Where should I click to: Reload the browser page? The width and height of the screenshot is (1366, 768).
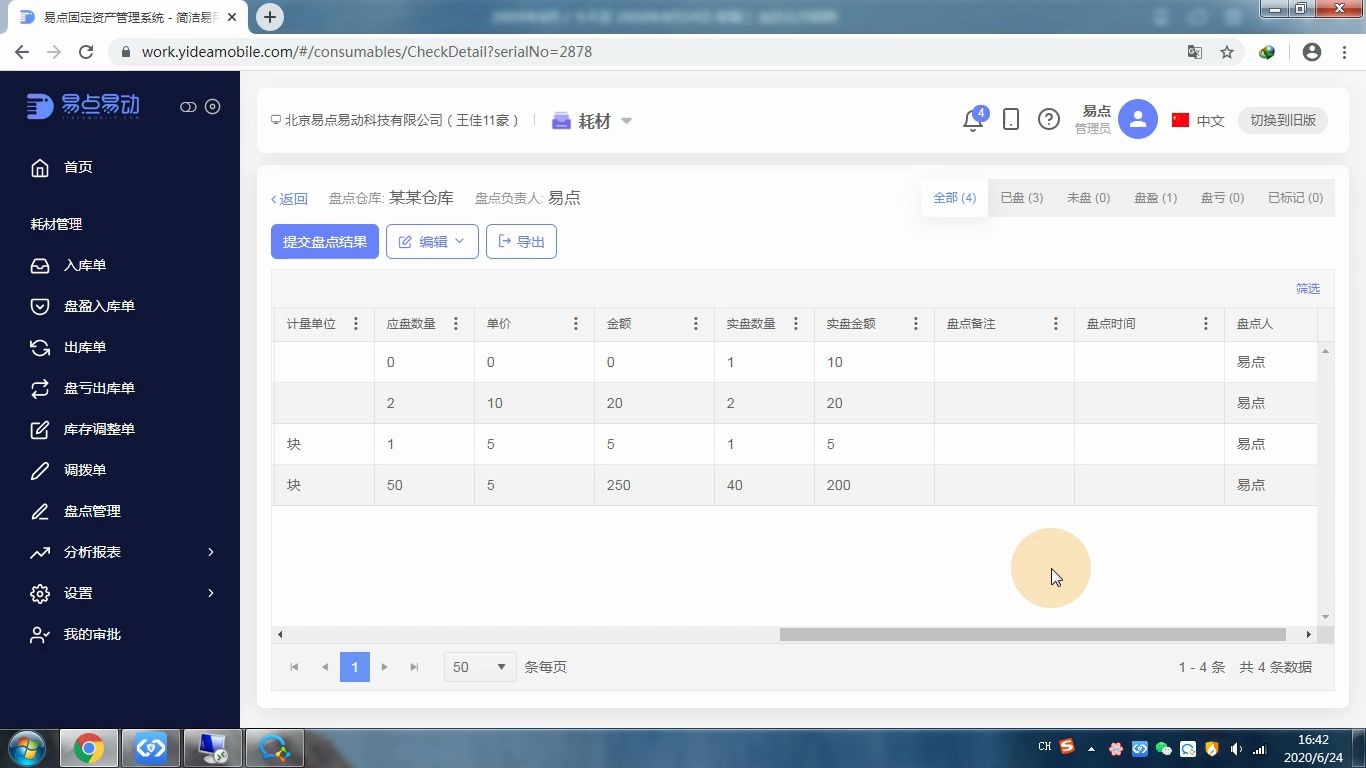click(86, 52)
